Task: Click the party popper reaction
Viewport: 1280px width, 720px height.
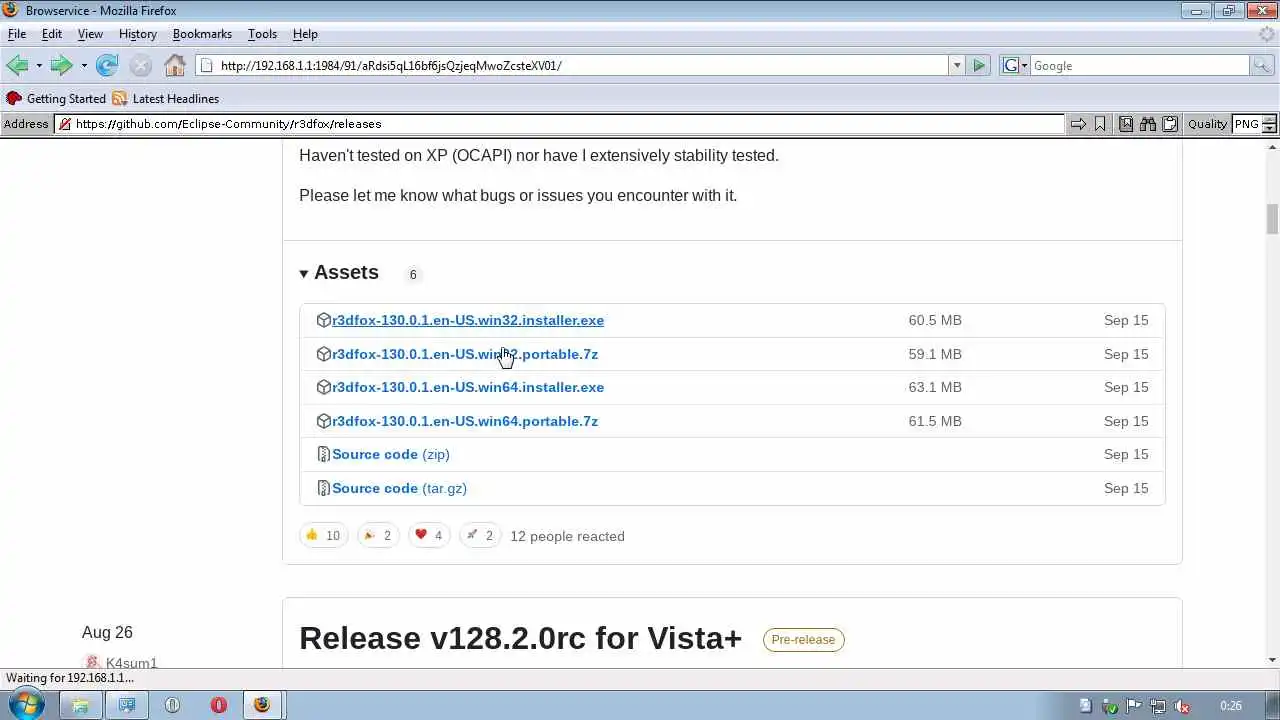Action: (x=378, y=536)
